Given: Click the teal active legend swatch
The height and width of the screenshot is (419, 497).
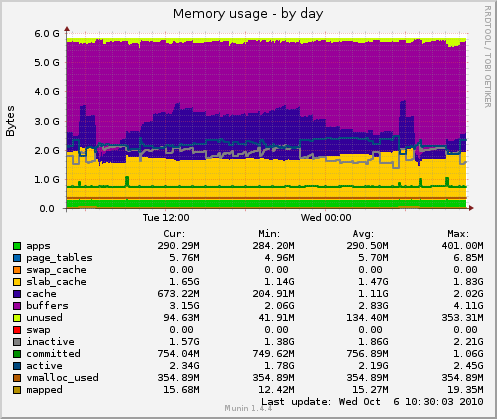Looking at the screenshot, I should pos(17,366).
